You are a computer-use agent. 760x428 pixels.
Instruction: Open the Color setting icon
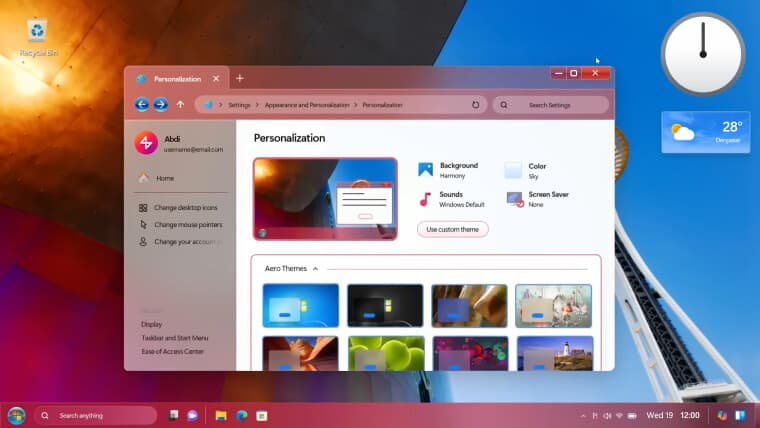(x=513, y=170)
